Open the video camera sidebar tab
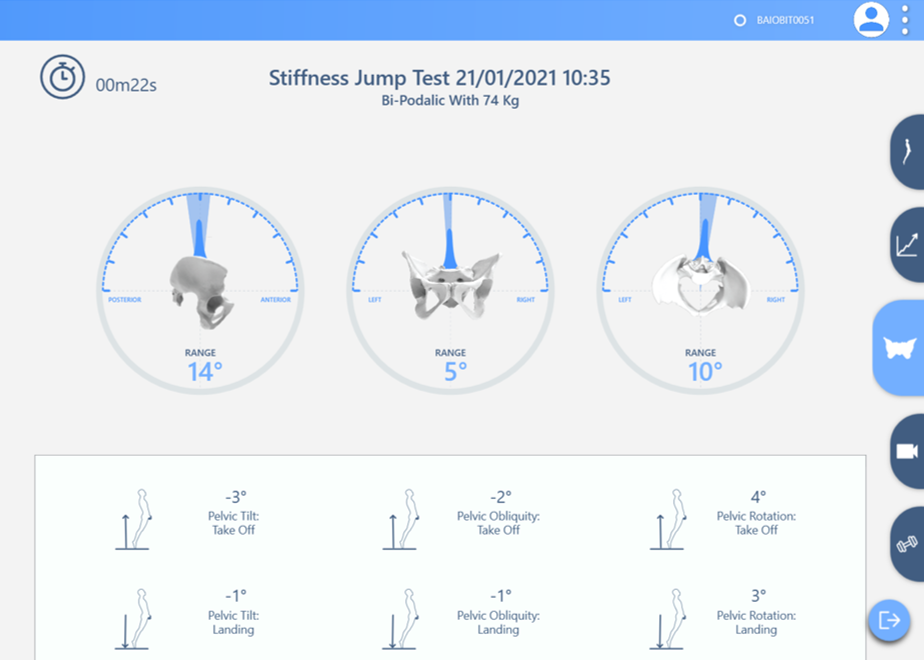This screenshot has width=924, height=660. (907, 451)
